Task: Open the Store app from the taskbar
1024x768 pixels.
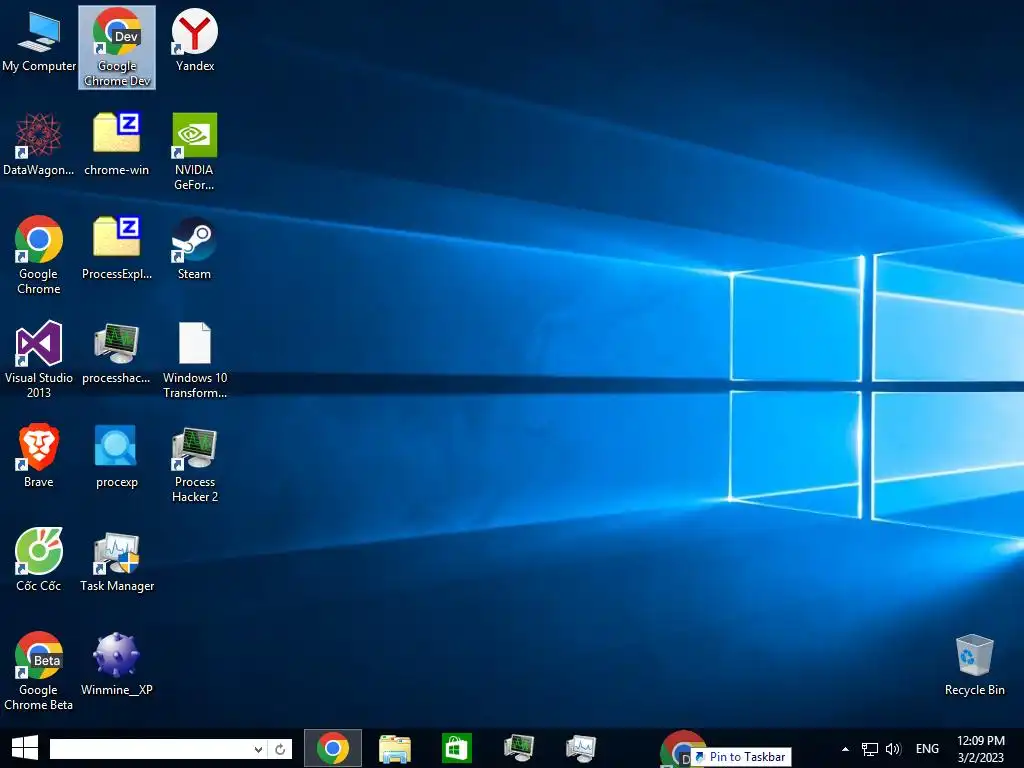Action: (x=456, y=748)
